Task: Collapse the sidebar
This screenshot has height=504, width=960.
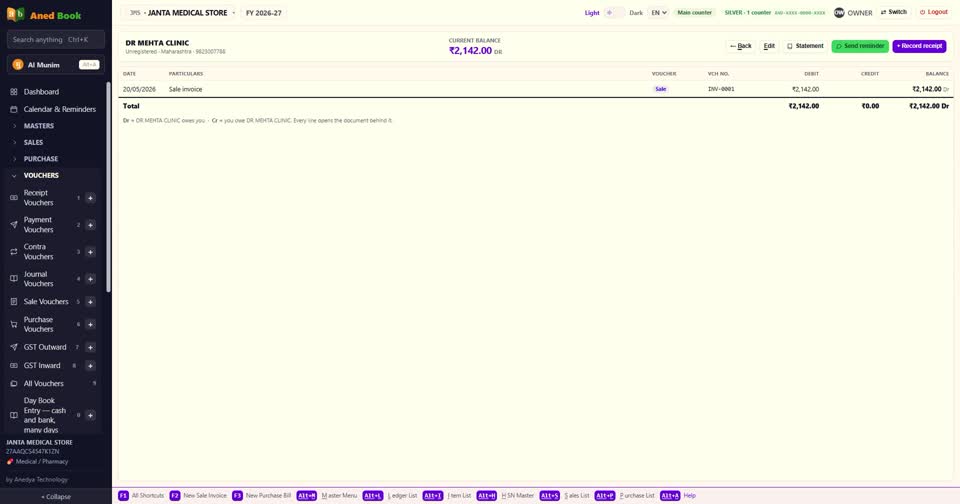Action: click(x=56, y=497)
